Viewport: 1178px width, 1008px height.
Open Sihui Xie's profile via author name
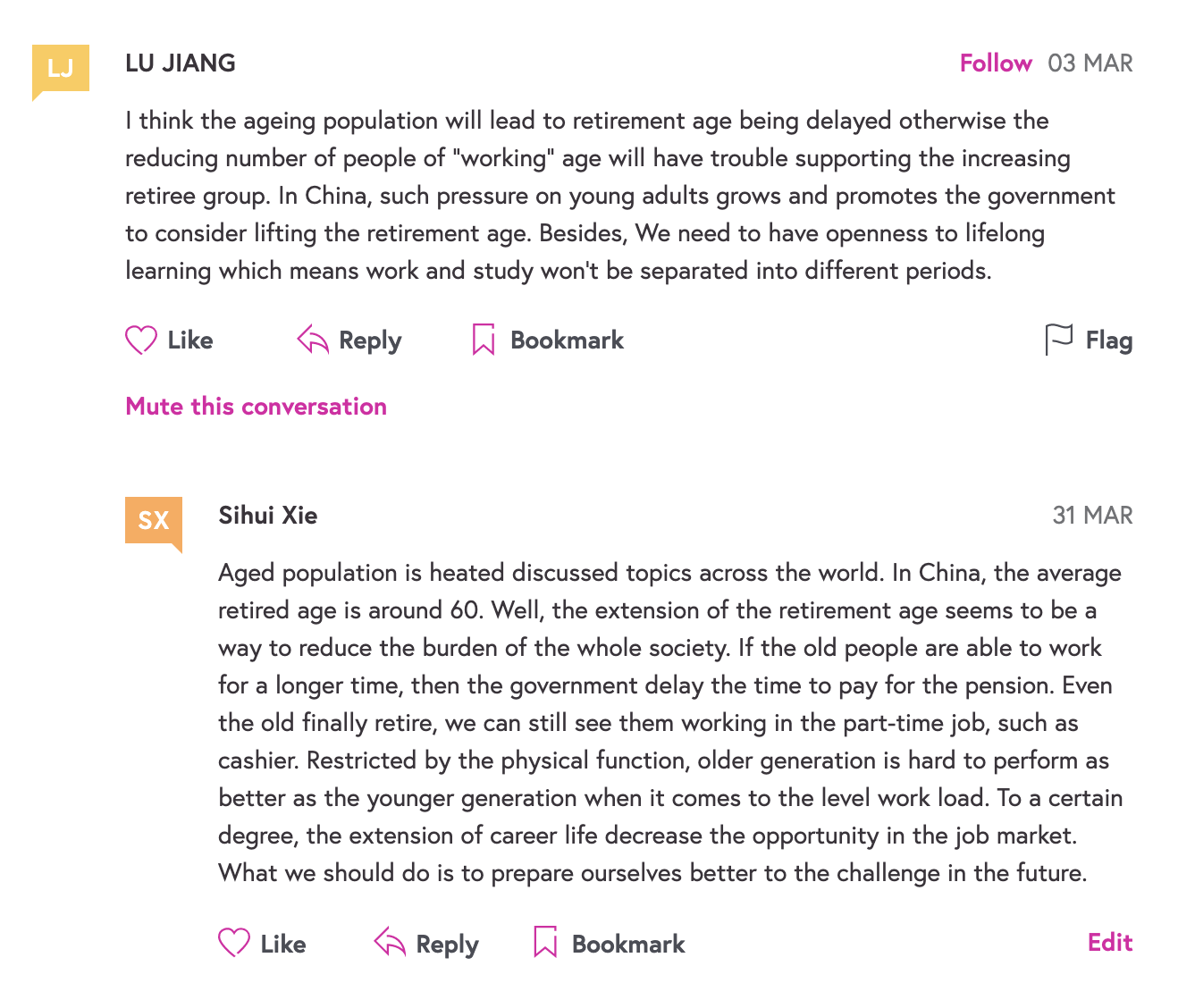pyautogui.click(x=268, y=516)
